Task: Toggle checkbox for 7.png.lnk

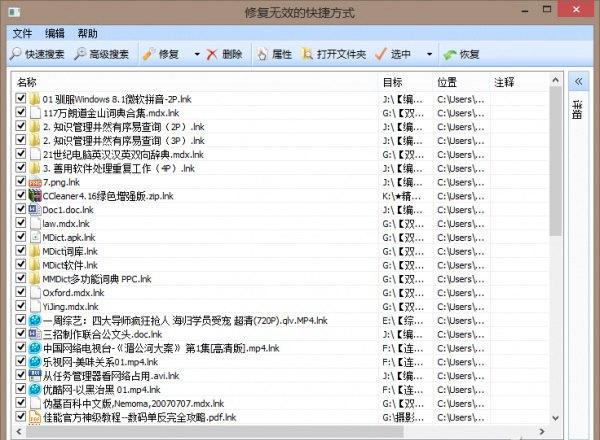Action: coord(21,181)
